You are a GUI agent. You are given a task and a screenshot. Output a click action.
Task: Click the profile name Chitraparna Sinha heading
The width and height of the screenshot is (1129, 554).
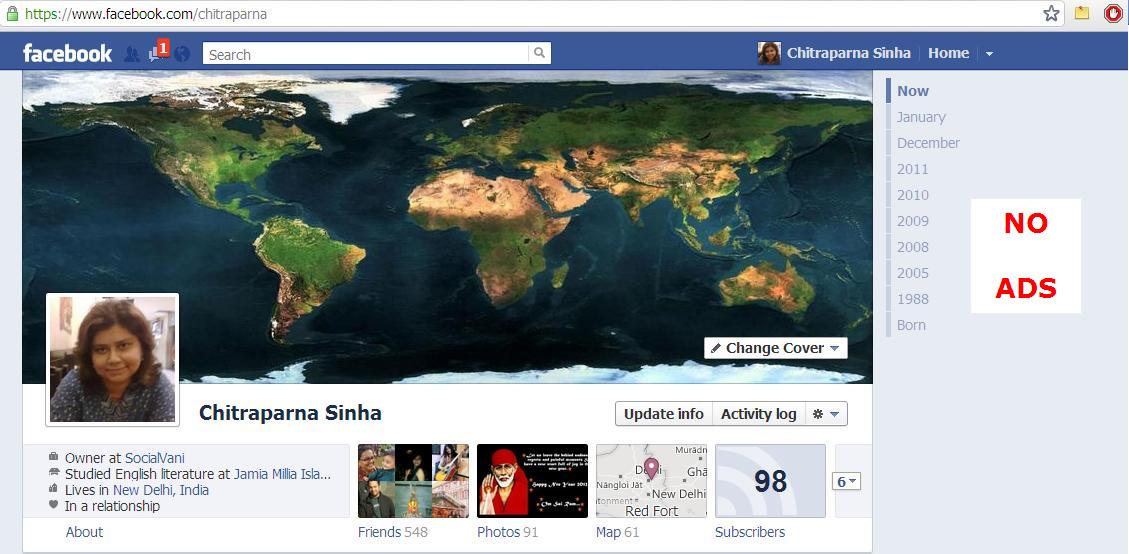pyautogui.click(x=290, y=413)
